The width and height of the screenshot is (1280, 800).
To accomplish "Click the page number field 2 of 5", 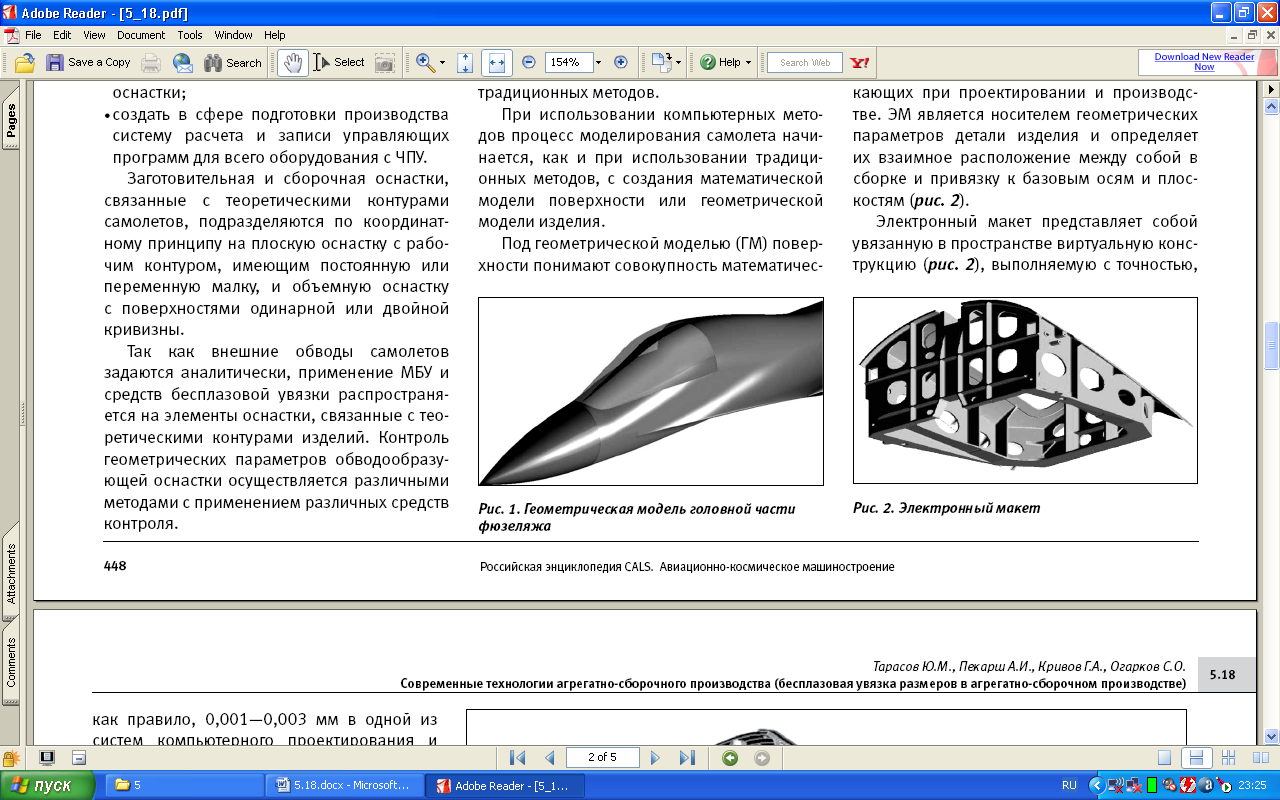I will pyautogui.click(x=602, y=757).
